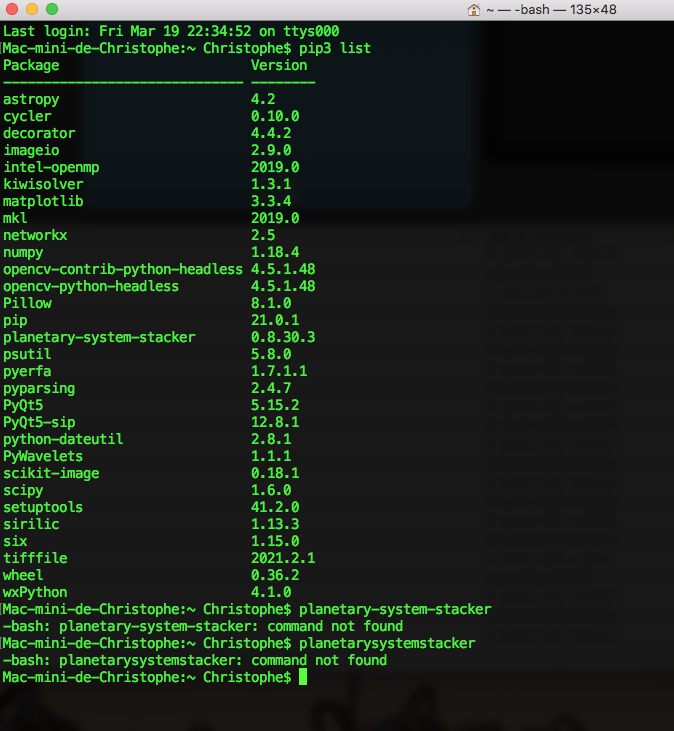Image resolution: width=674 pixels, height=731 pixels.
Task: Click version '0.18.1' of scikit-image
Action: click(275, 473)
